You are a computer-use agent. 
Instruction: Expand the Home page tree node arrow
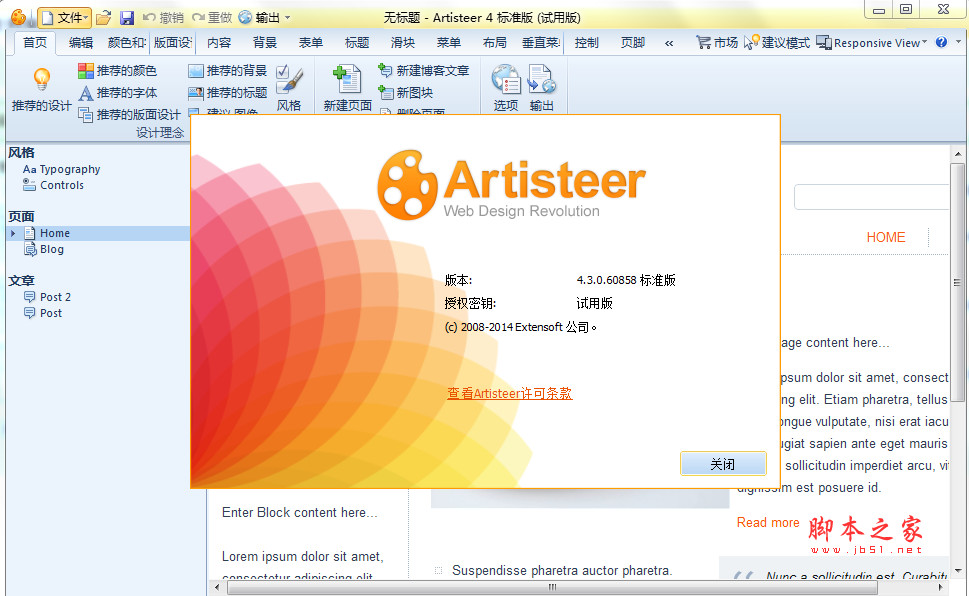(x=13, y=233)
